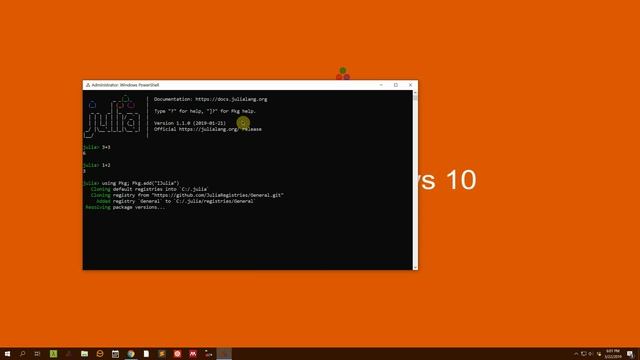
Task: Open the calendar app in taskbar
Action: [116, 354]
